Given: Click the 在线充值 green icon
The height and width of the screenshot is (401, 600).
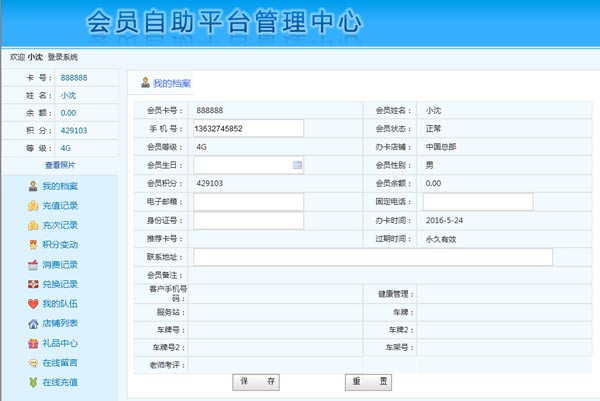Looking at the screenshot, I should click(x=33, y=382).
